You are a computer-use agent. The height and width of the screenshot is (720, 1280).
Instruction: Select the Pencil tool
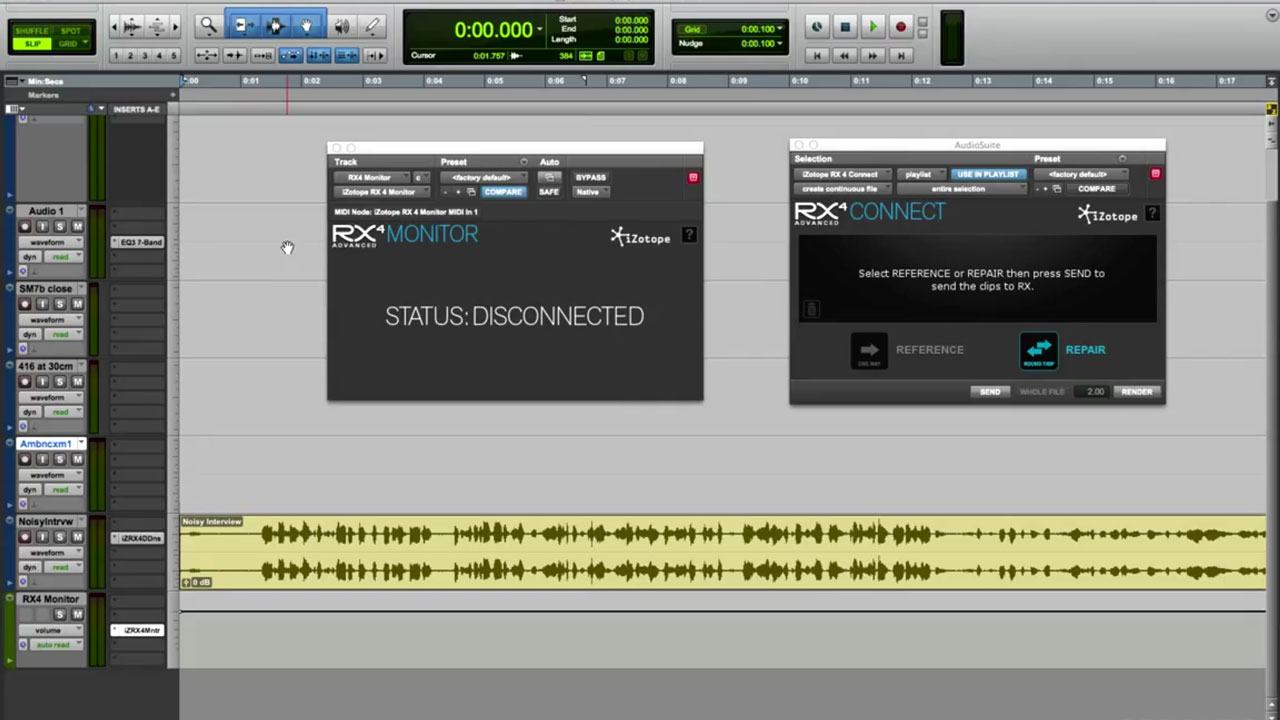point(372,26)
